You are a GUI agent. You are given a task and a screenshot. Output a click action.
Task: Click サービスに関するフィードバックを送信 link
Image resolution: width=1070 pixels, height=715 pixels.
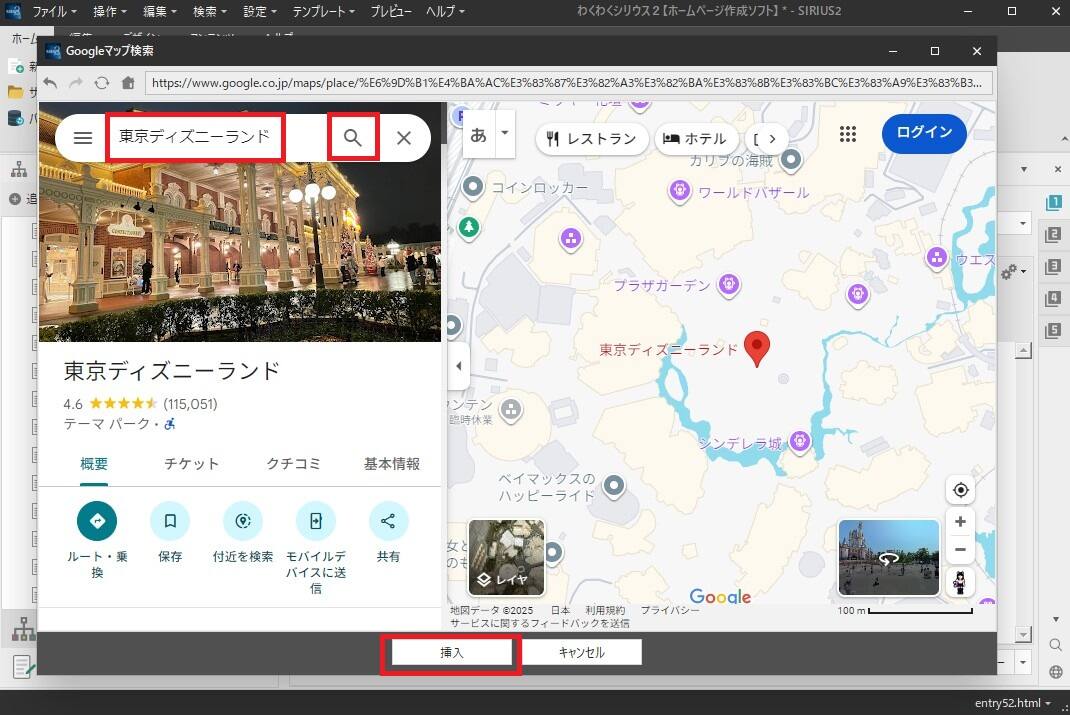tap(539, 623)
